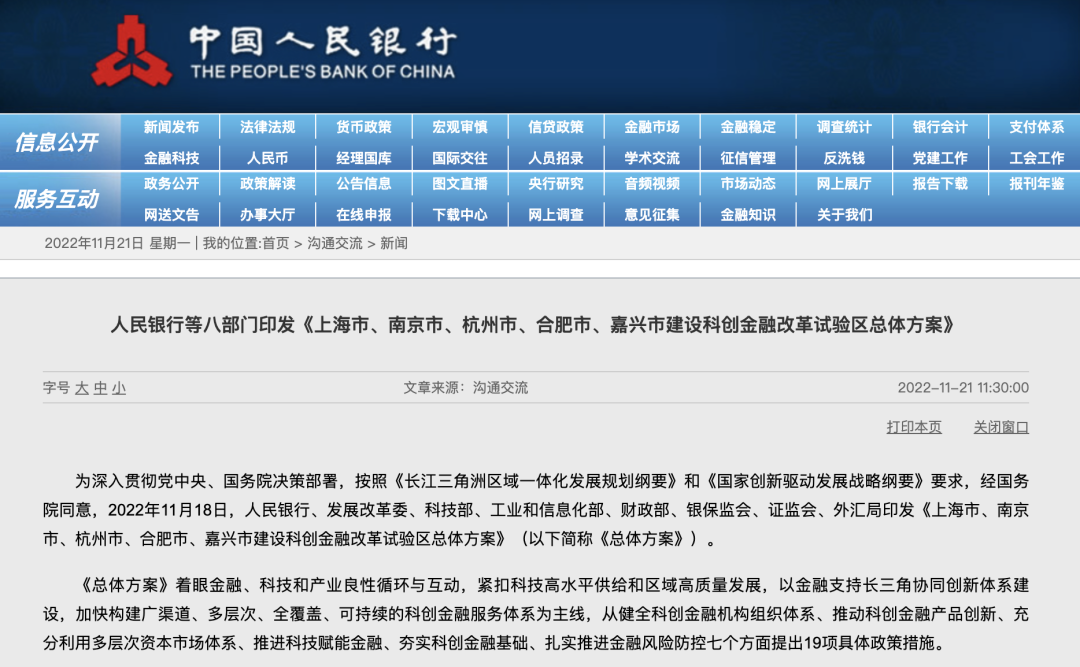Go to 货币政策 section

pyautogui.click(x=364, y=127)
